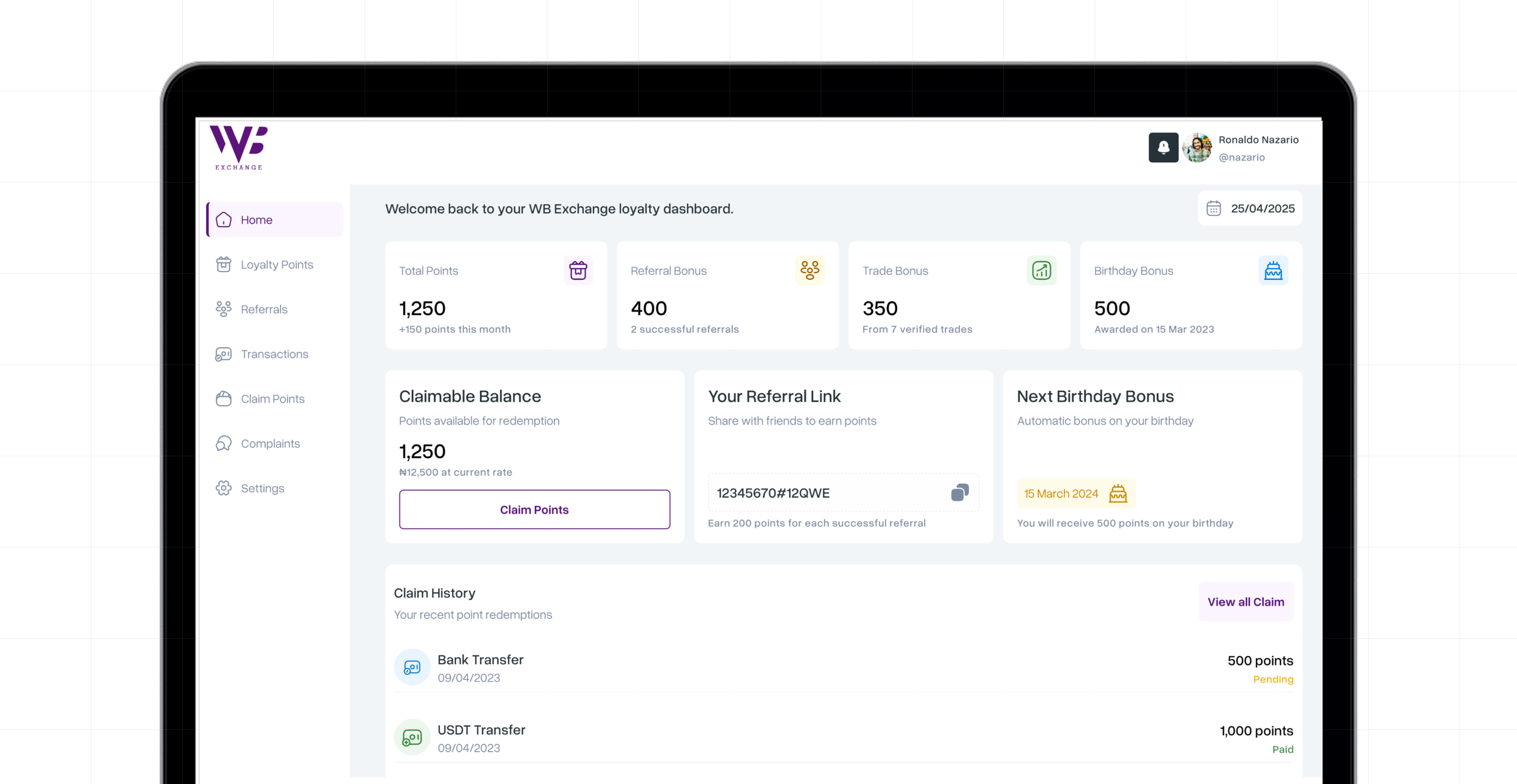
Task: Click the Total Points value 1,250
Action: coord(422,308)
